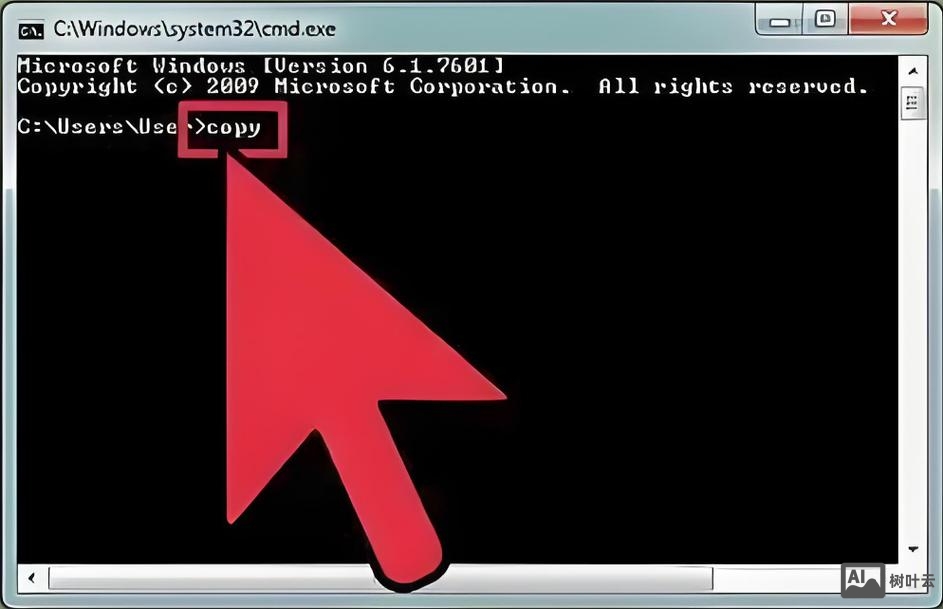943x609 pixels.
Task: Click the cmd.exe title bar text
Action: (x=194, y=29)
